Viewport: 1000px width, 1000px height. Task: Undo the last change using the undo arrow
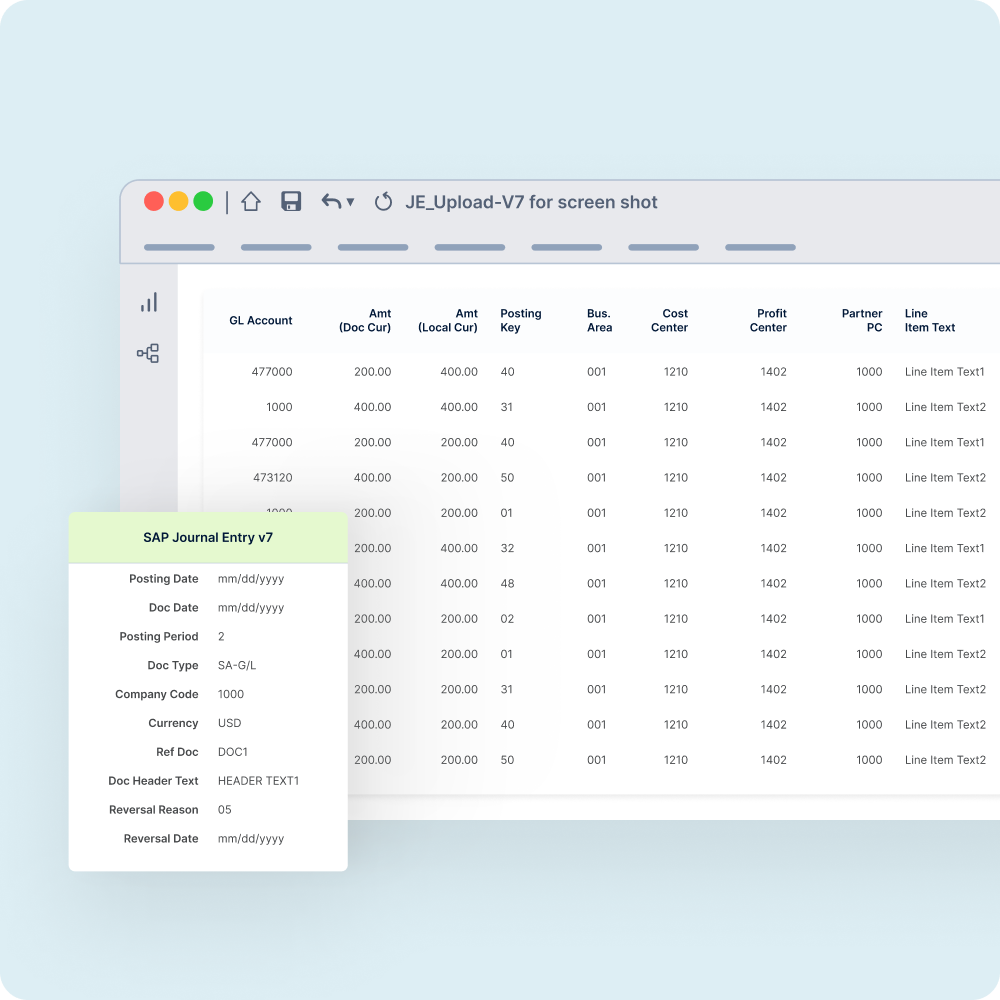pyautogui.click(x=330, y=201)
